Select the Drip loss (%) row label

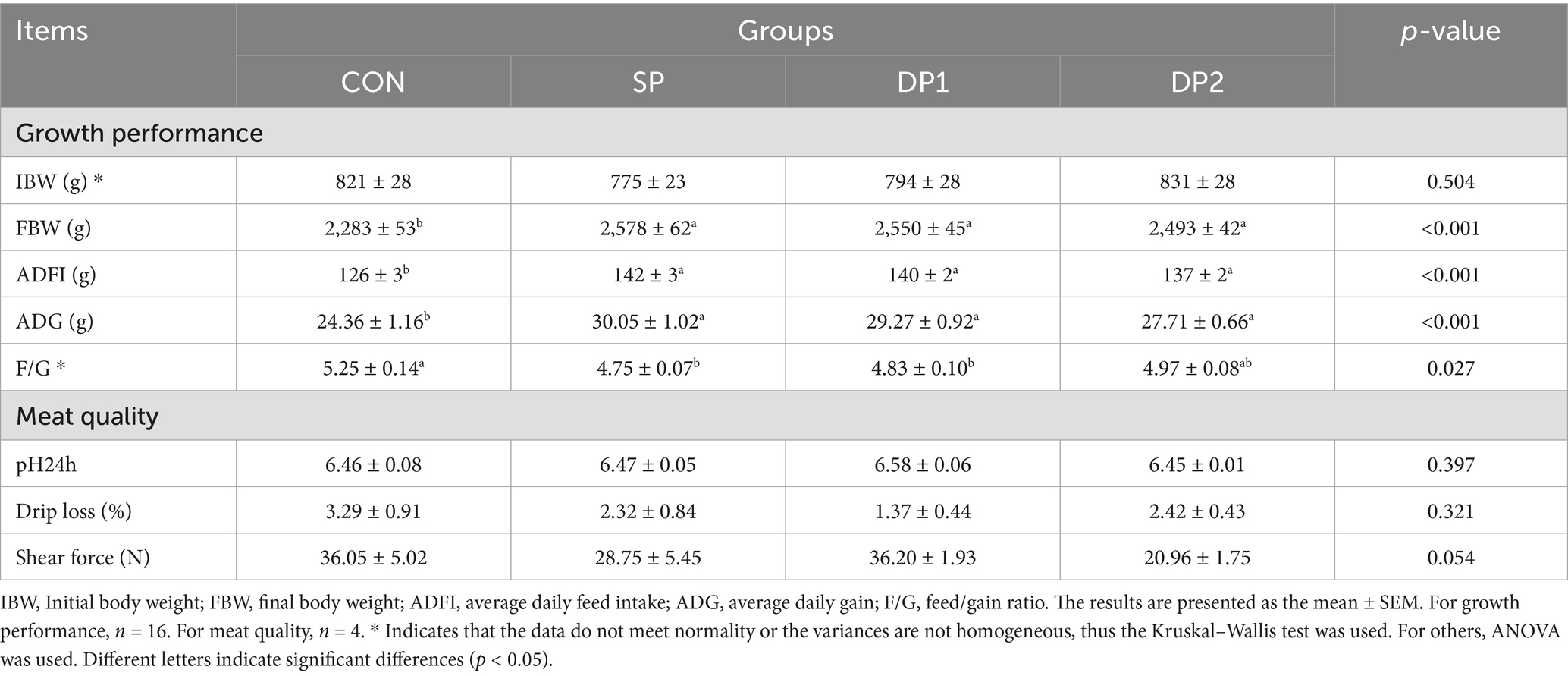[x=74, y=511]
